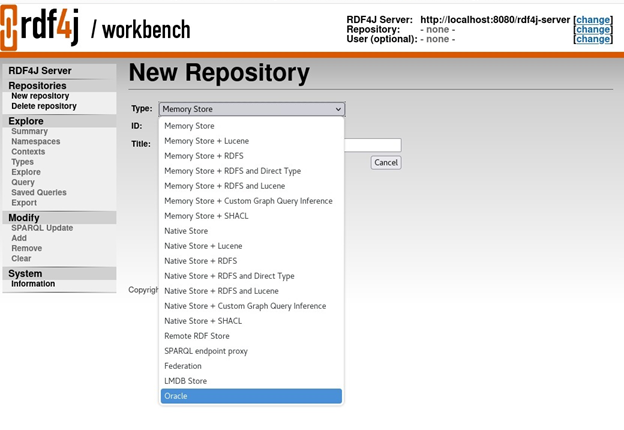Pick Native Store + Custom Graph Query Inference

click(x=251, y=306)
